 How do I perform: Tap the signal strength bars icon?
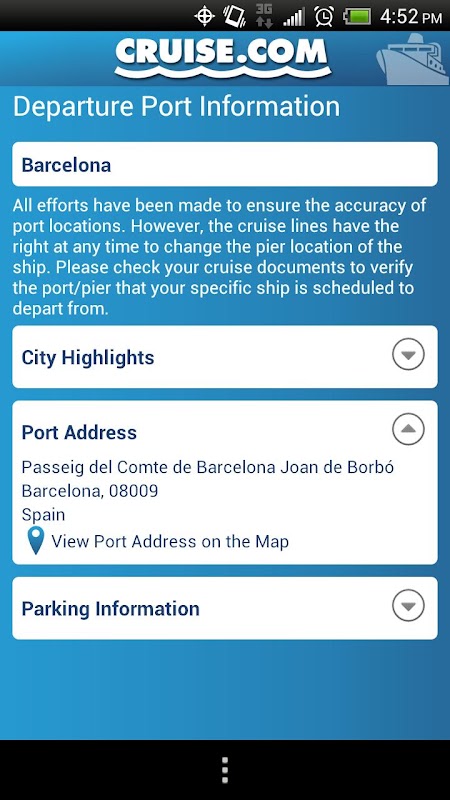pos(294,16)
